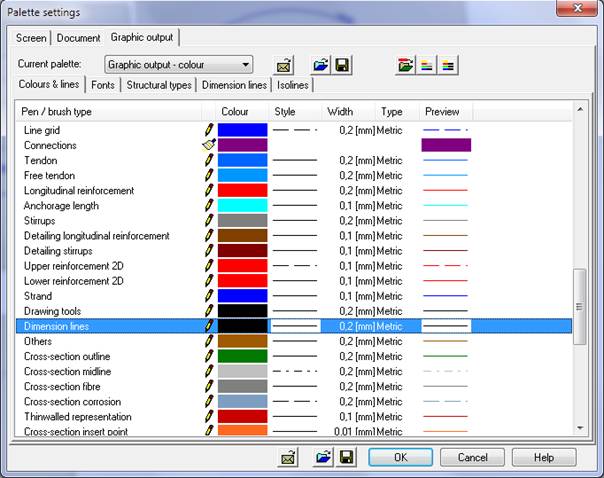Click the floppy disk icon left of OK
Image resolution: width=604 pixels, height=478 pixels.
346,457
